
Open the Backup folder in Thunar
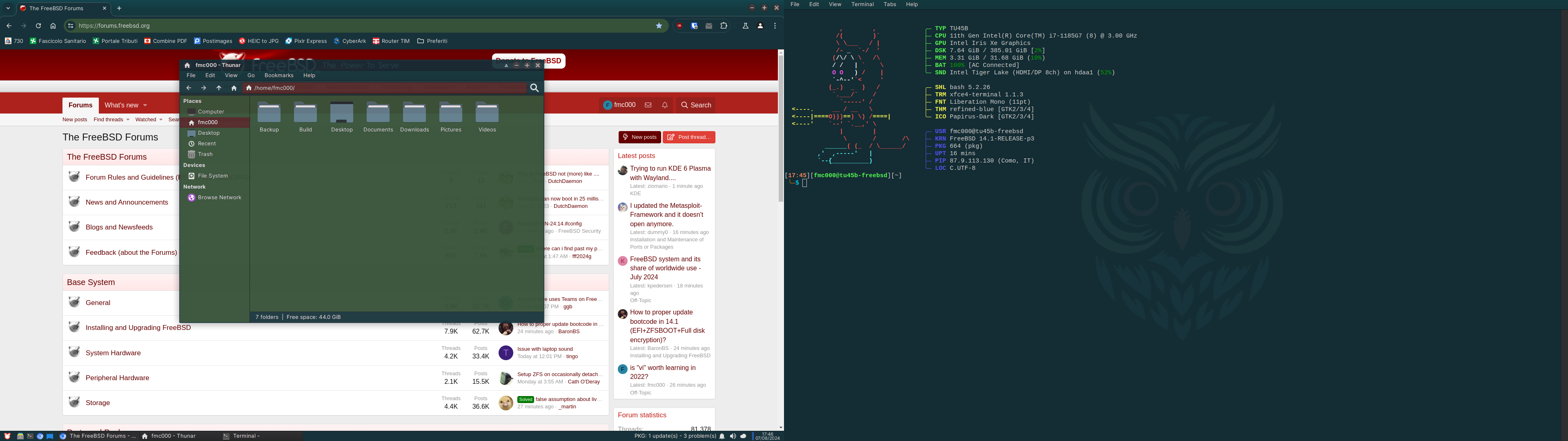point(269,117)
